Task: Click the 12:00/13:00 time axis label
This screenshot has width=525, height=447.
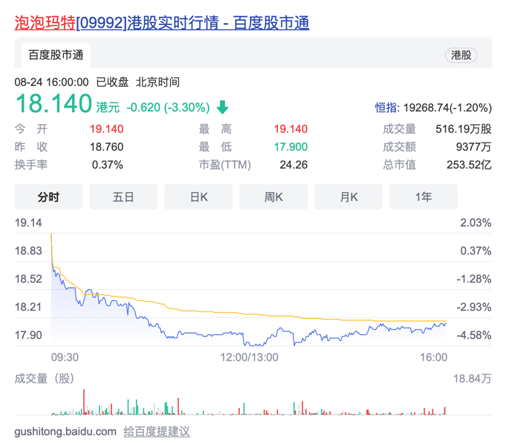Action: tap(249, 357)
